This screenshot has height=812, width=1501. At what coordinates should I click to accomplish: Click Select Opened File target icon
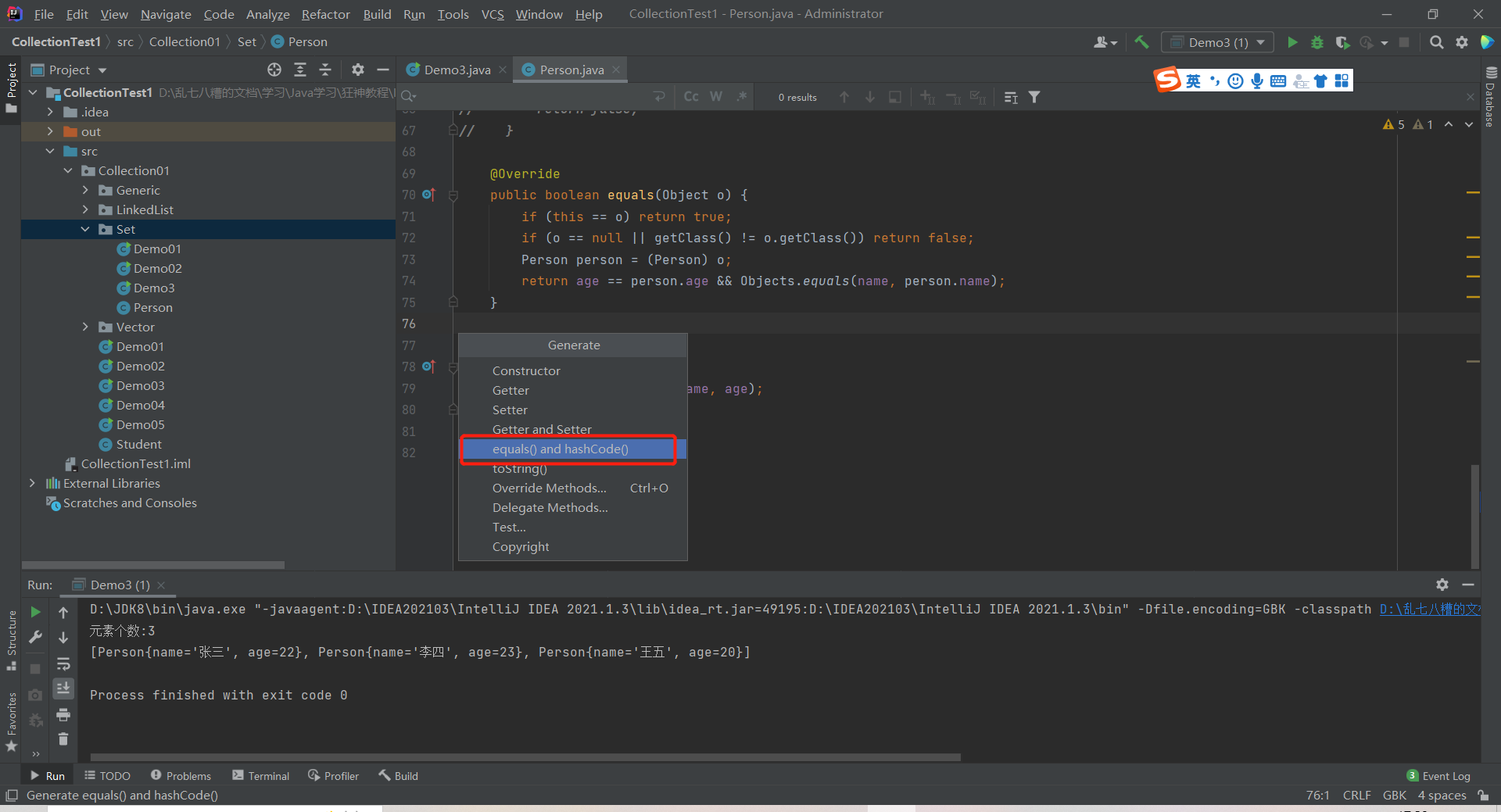[274, 70]
